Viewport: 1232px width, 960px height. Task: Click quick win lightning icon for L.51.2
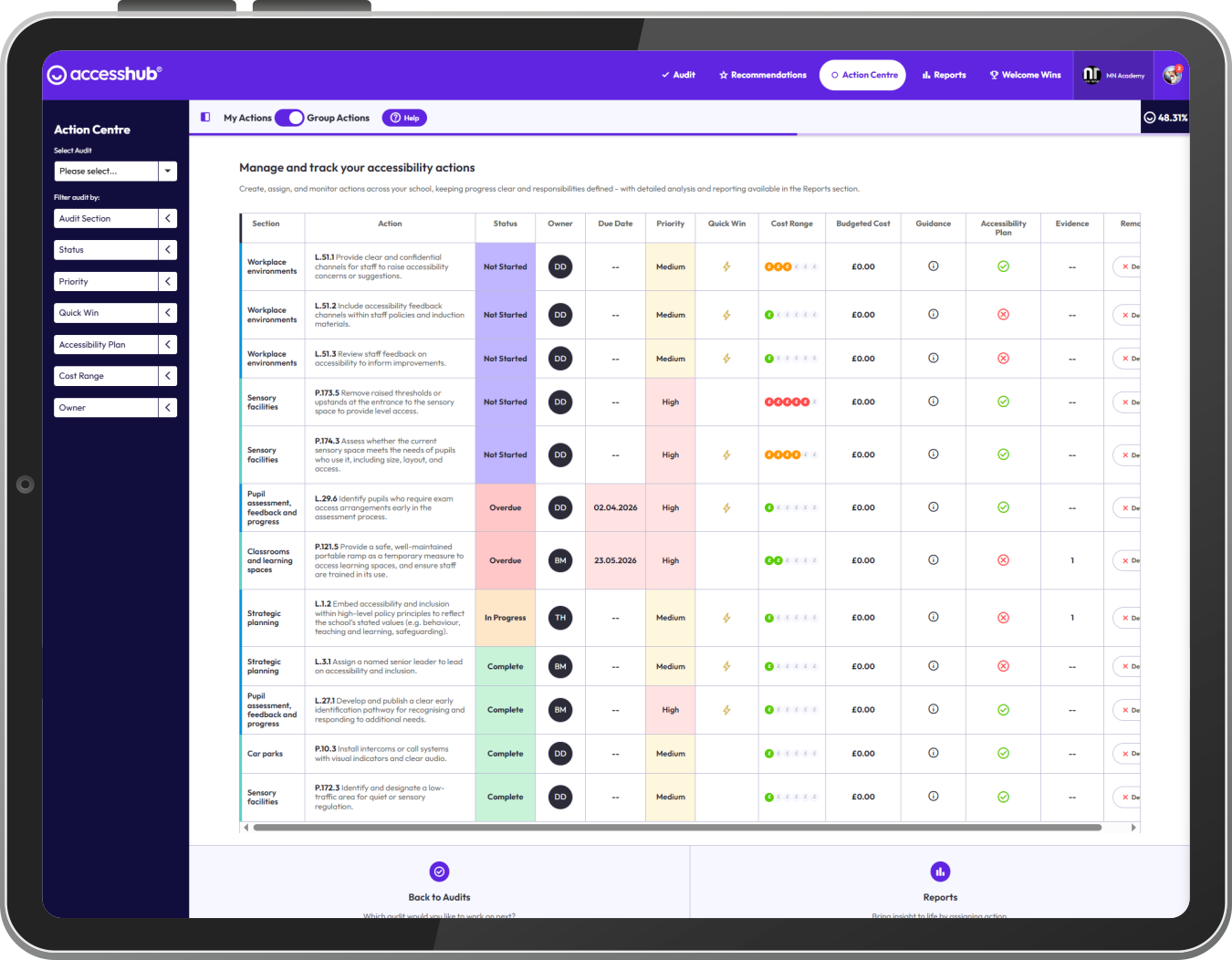click(726, 315)
